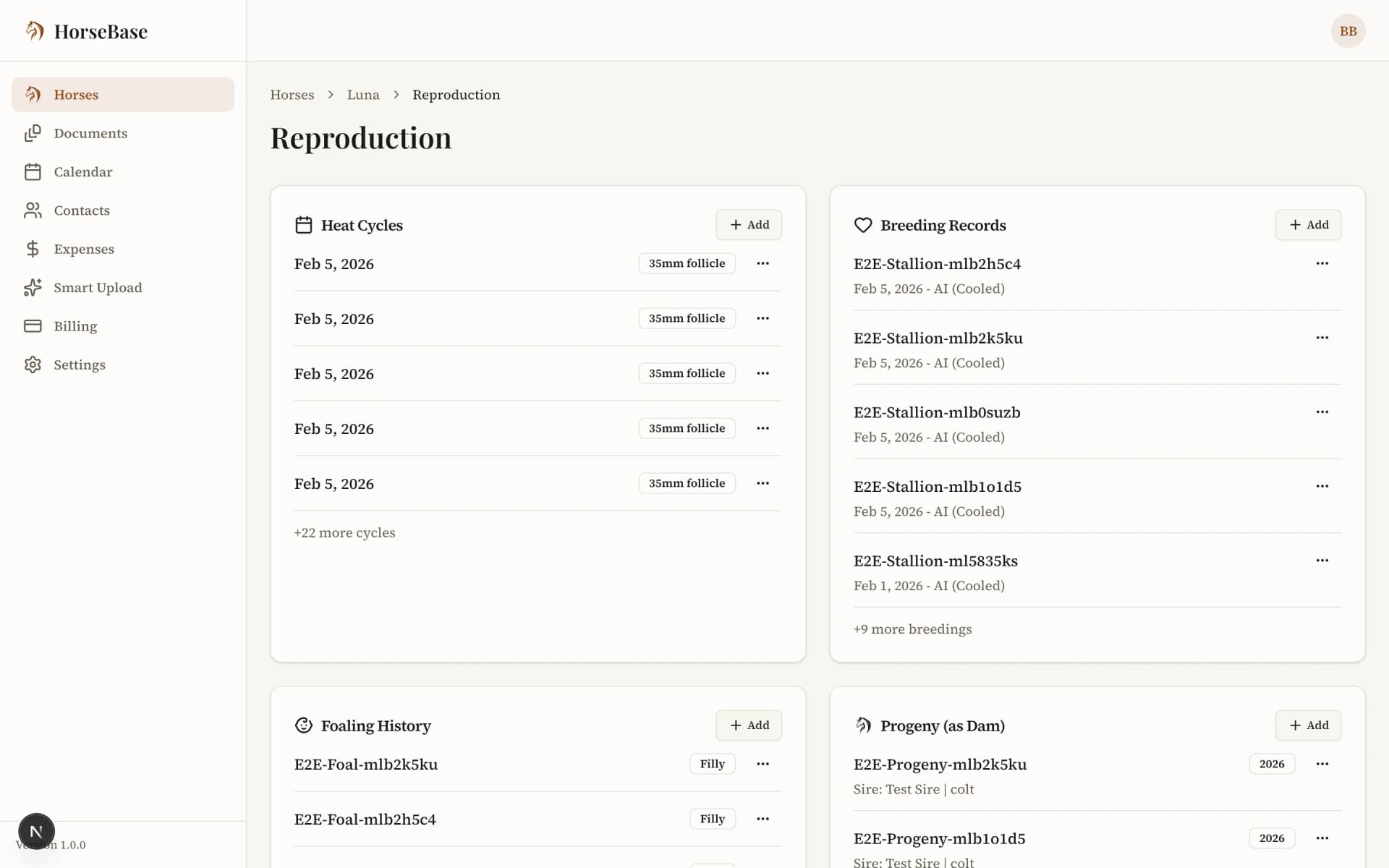This screenshot has width=1389, height=868.
Task: Open Expenses dollar sign icon
Action: pyautogui.click(x=33, y=249)
